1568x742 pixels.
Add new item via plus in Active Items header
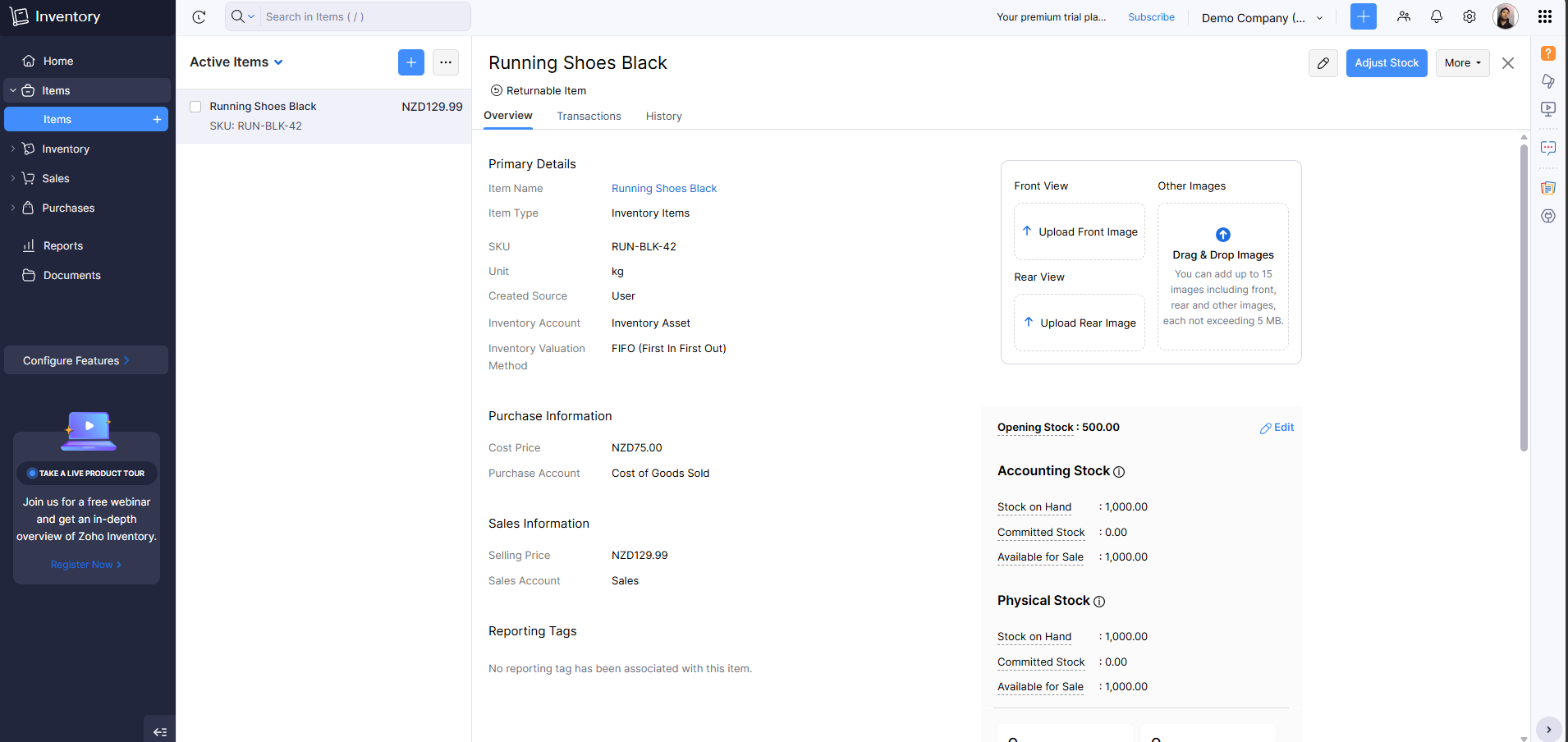point(411,62)
